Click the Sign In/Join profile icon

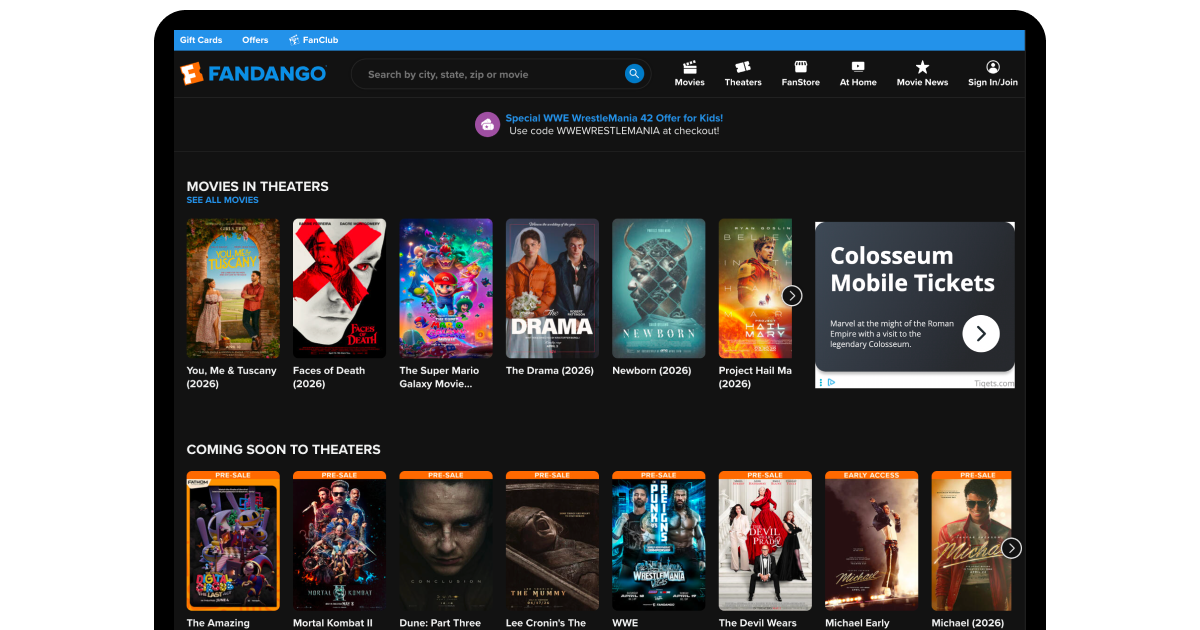(993, 67)
